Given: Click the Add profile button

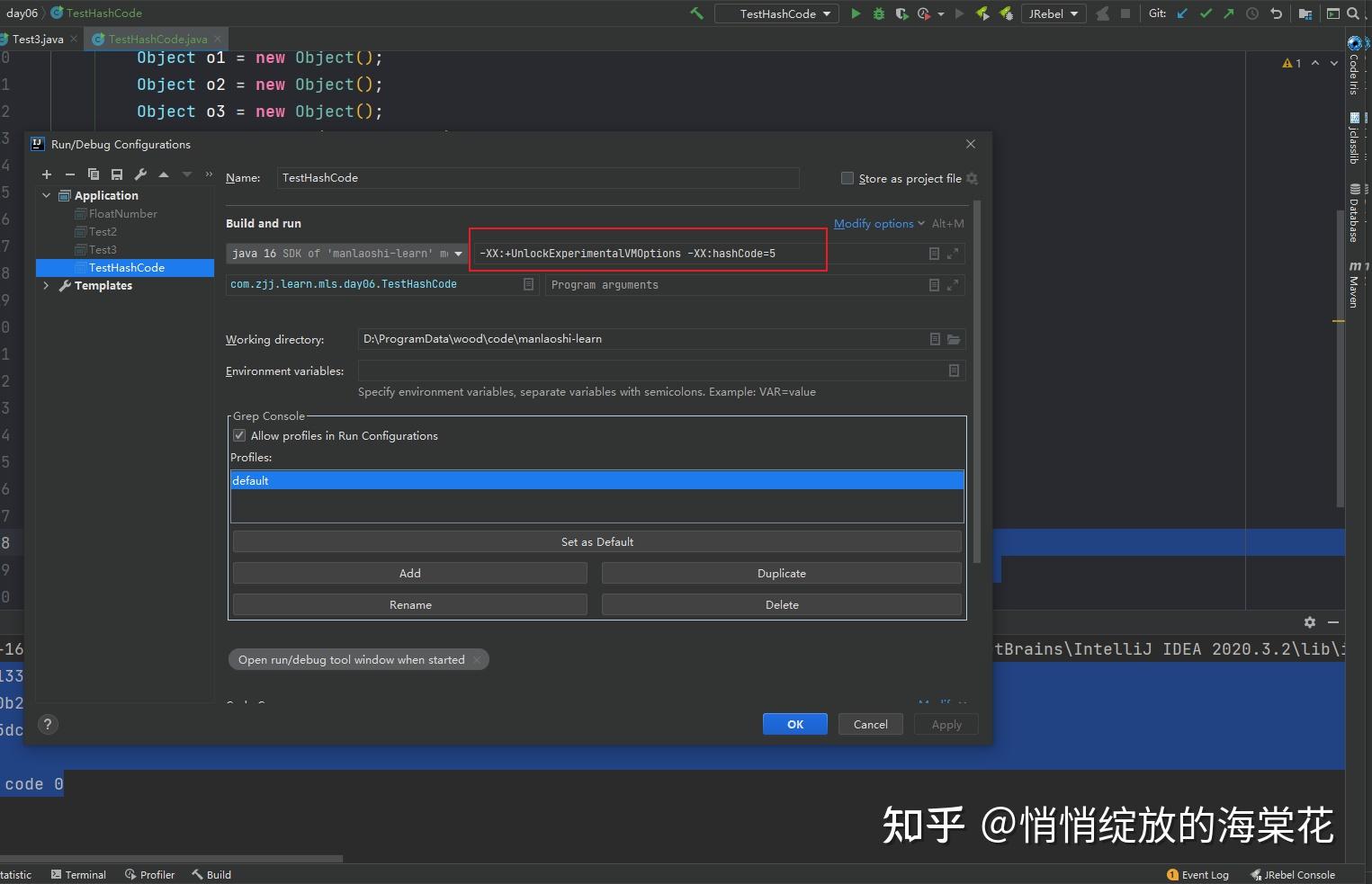Looking at the screenshot, I should click(x=410, y=573).
